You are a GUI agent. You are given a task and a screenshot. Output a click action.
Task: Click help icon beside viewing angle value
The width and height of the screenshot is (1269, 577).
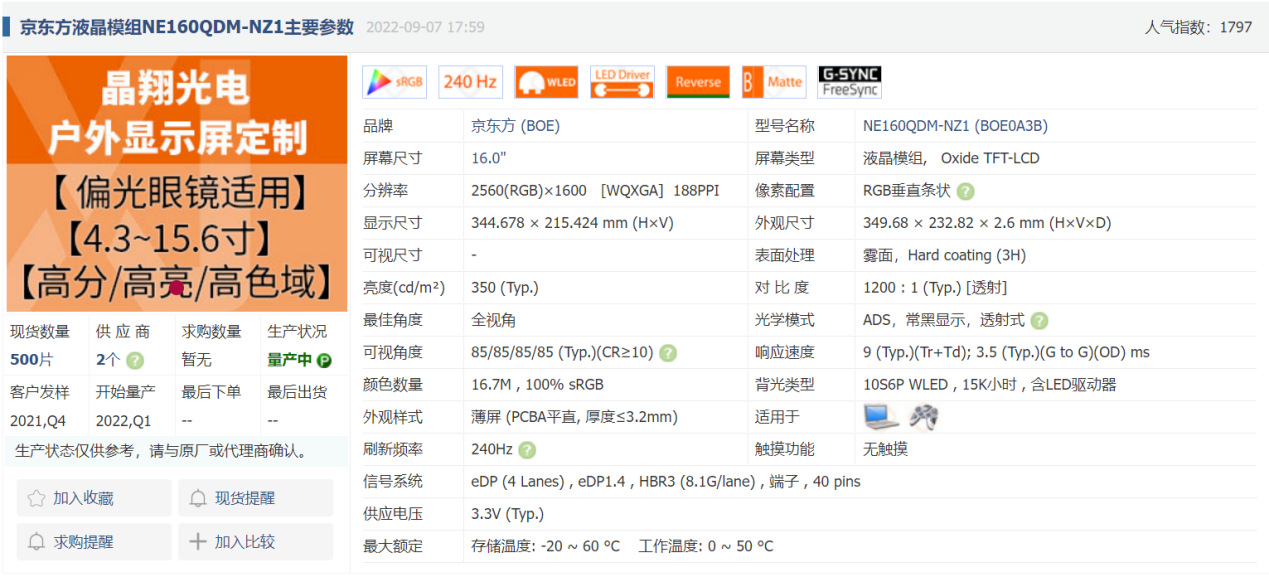[x=668, y=353]
